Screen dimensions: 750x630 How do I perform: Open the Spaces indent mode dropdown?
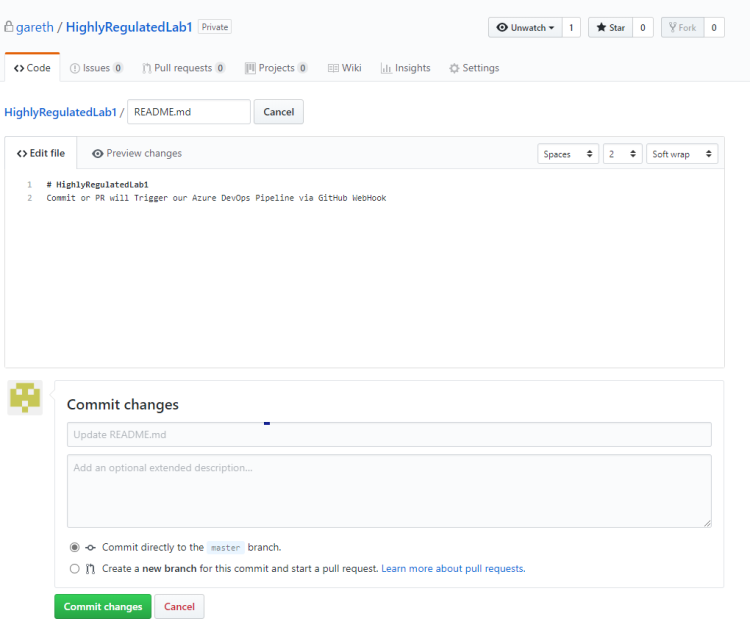click(x=568, y=154)
